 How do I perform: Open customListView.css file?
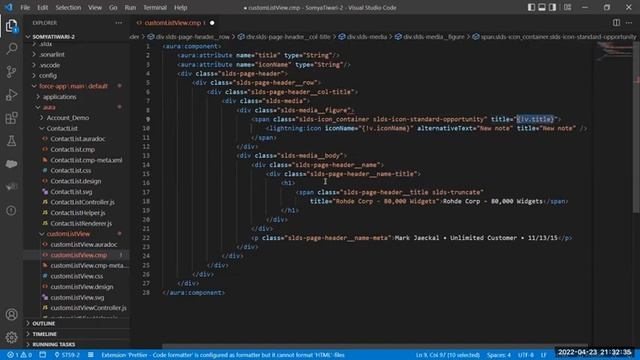click(x=77, y=276)
